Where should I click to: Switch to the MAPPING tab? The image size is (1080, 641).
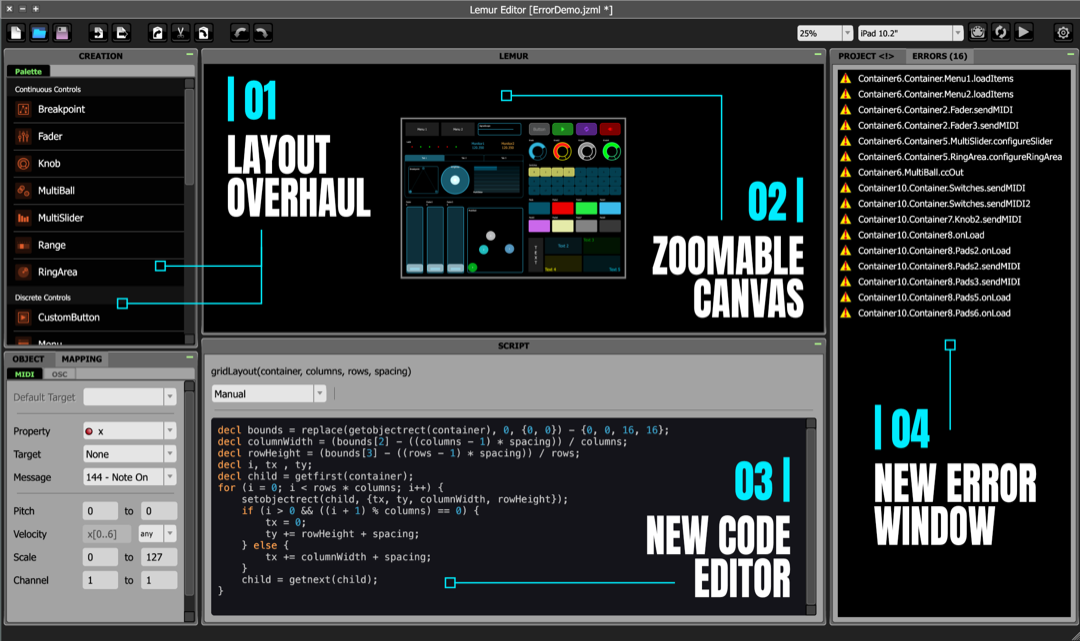[81, 359]
